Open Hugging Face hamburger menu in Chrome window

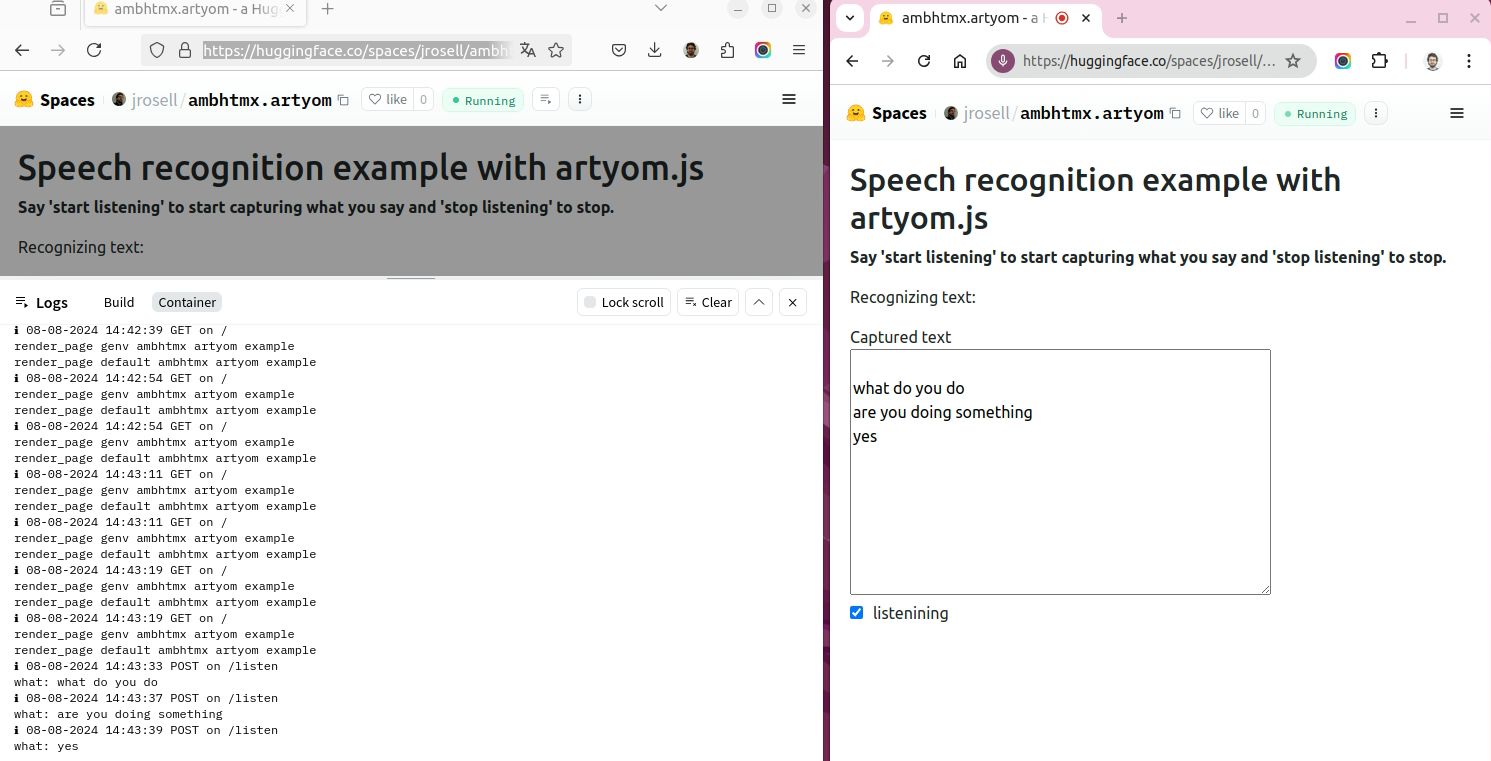pos(1457,113)
